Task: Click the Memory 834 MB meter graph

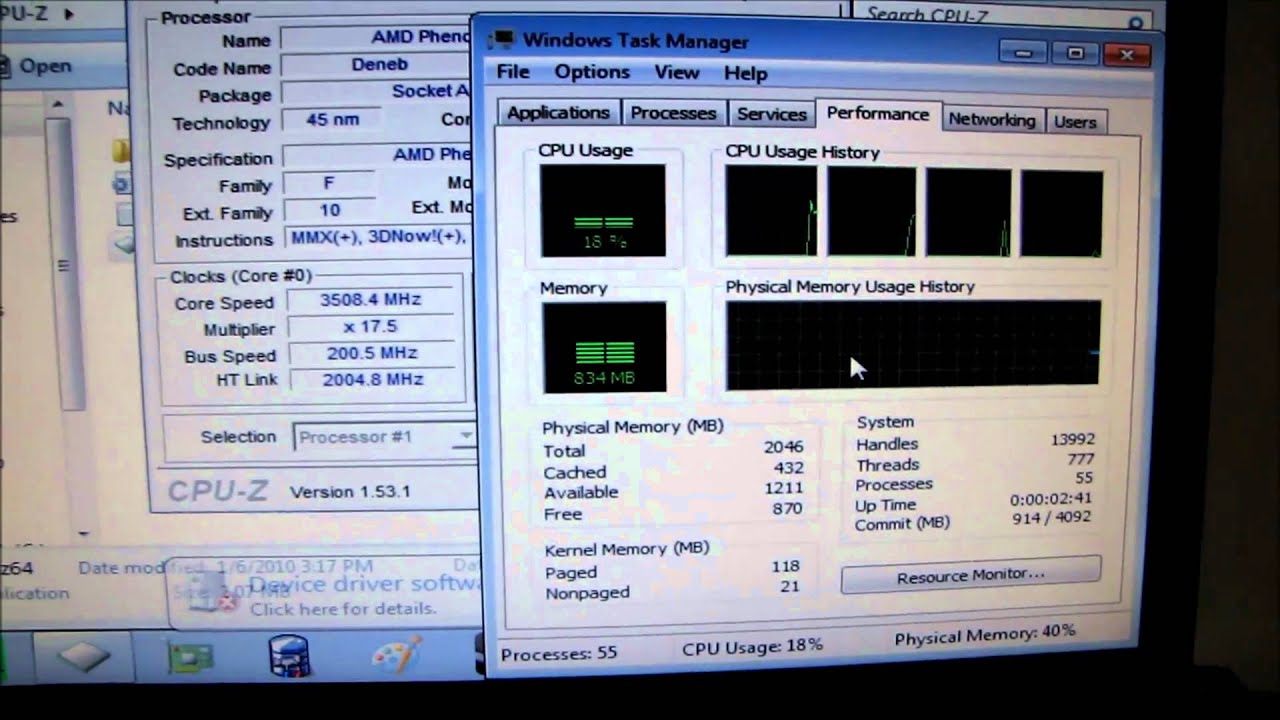Action: coord(604,347)
